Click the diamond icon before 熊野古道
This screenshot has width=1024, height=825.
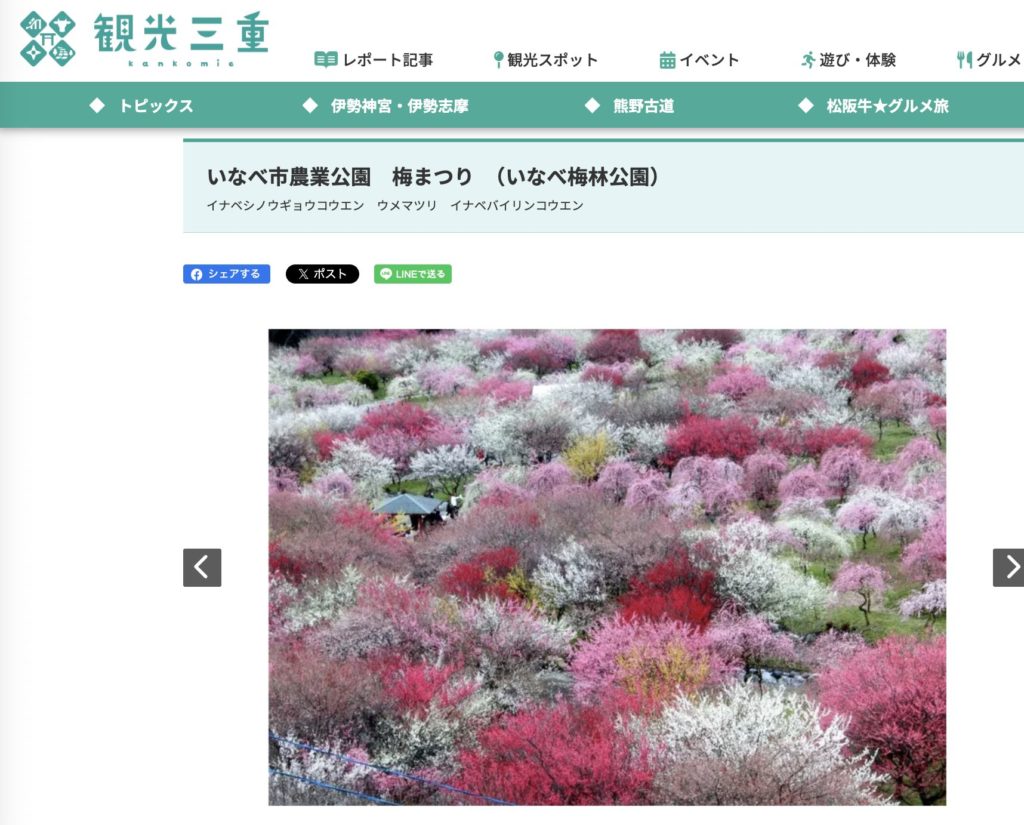(x=592, y=106)
